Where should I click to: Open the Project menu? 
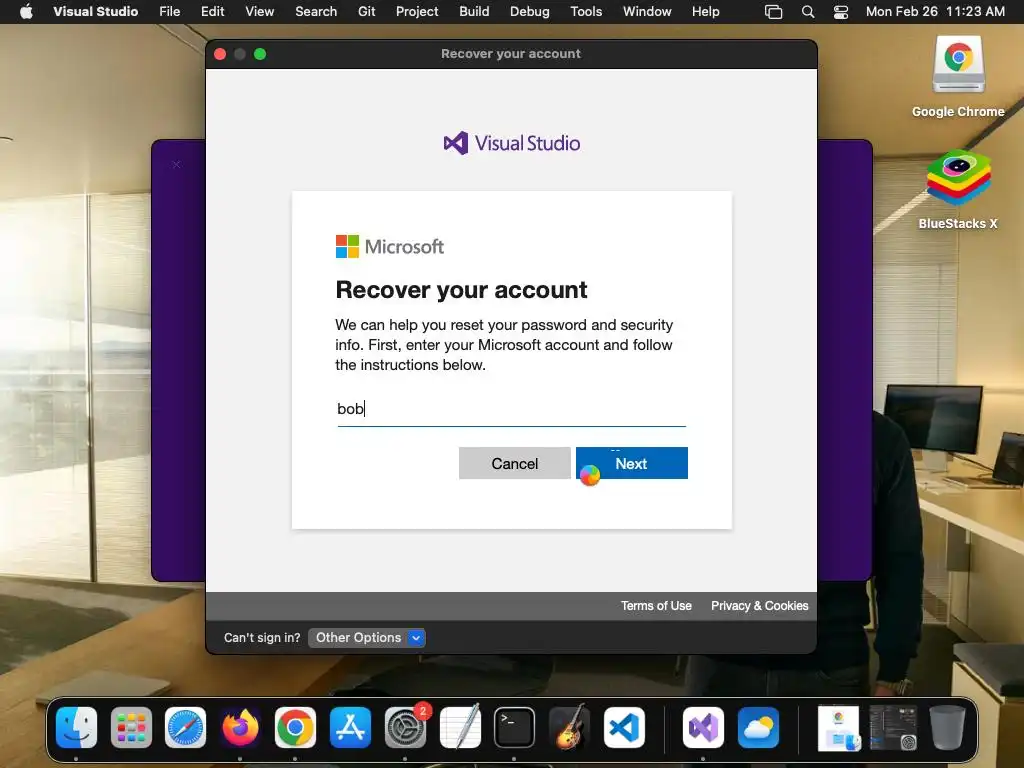click(417, 11)
